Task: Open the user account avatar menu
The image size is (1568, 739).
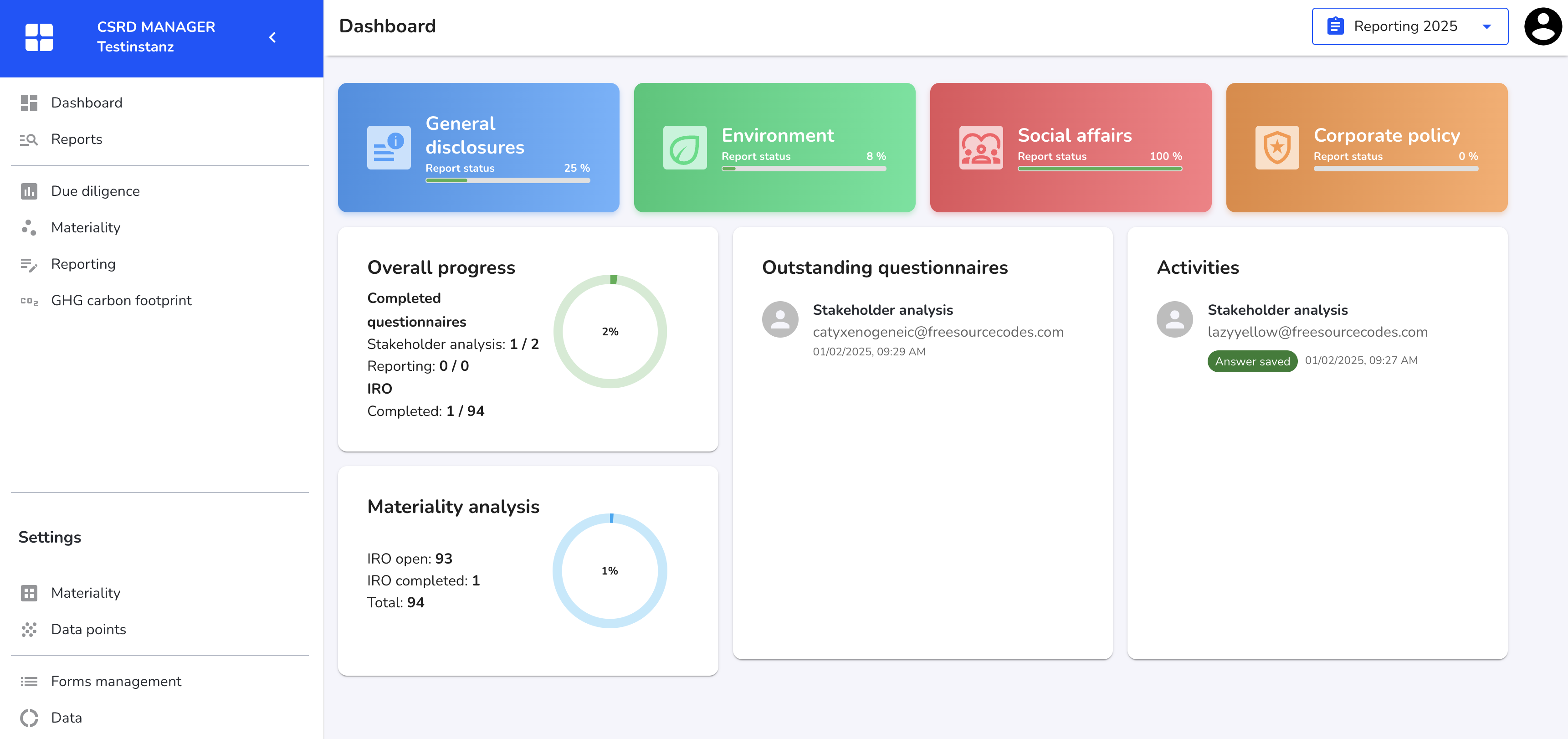Action: click(x=1542, y=26)
